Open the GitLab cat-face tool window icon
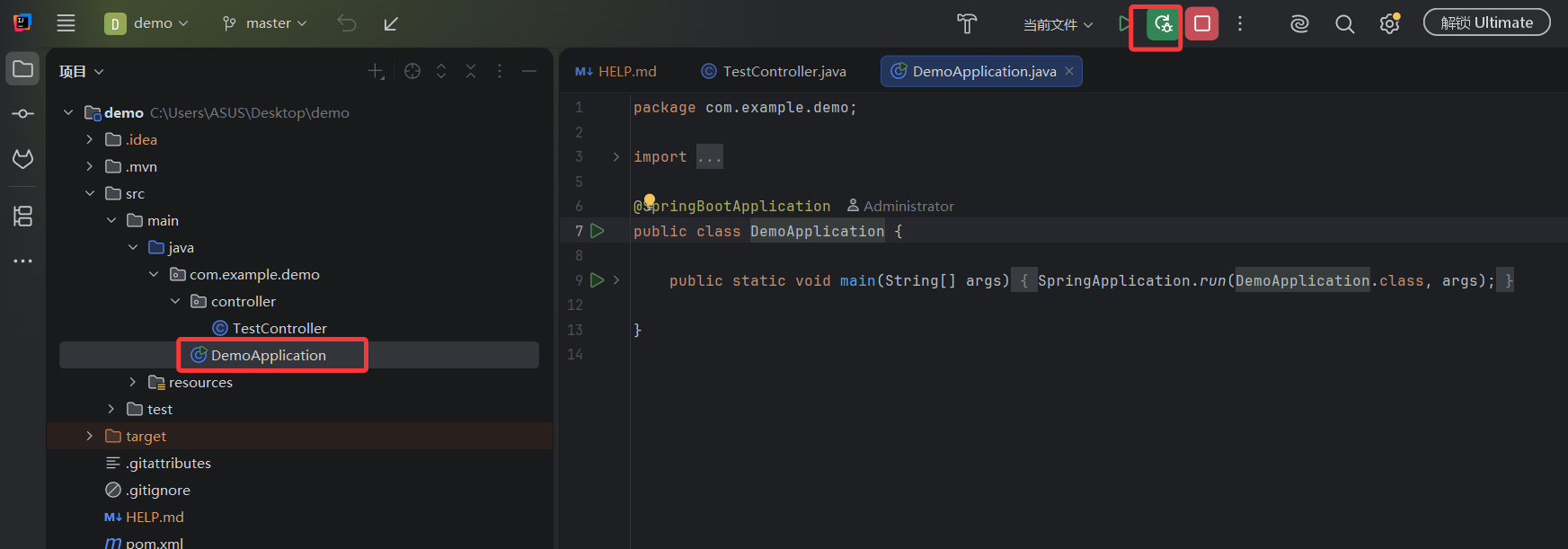The image size is (1568, 549). coord(23,159)
